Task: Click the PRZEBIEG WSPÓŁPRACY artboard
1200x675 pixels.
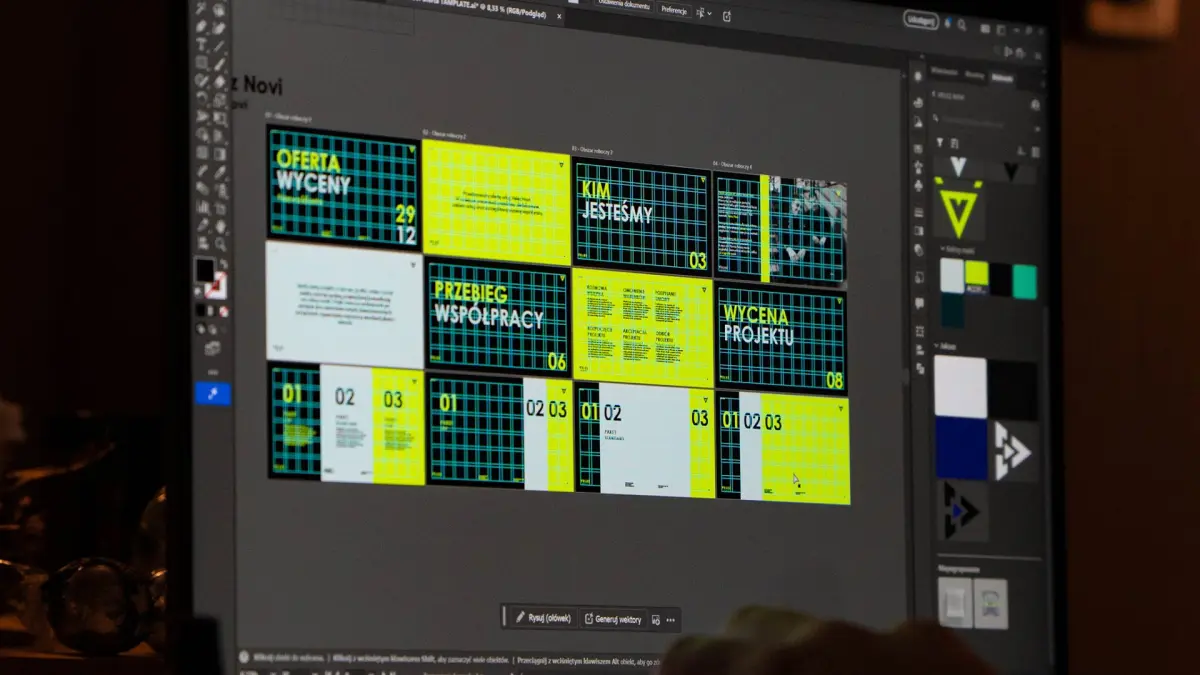Action: pyautogui.click(x=497, y=316)
